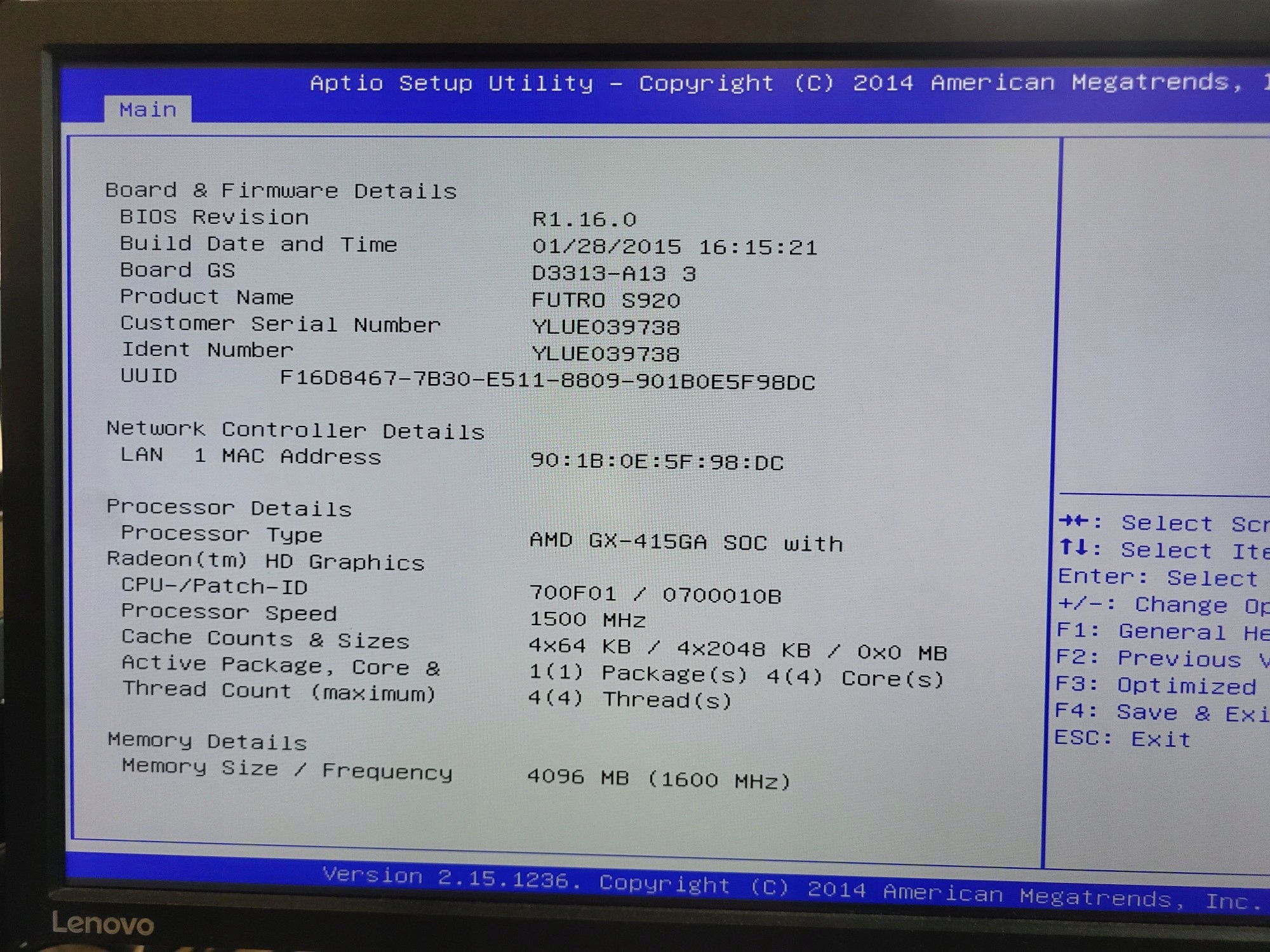Select the CPU-/Patch-ID value
The width and height of the screenshot is (1270, 952).
pos(655,595)
